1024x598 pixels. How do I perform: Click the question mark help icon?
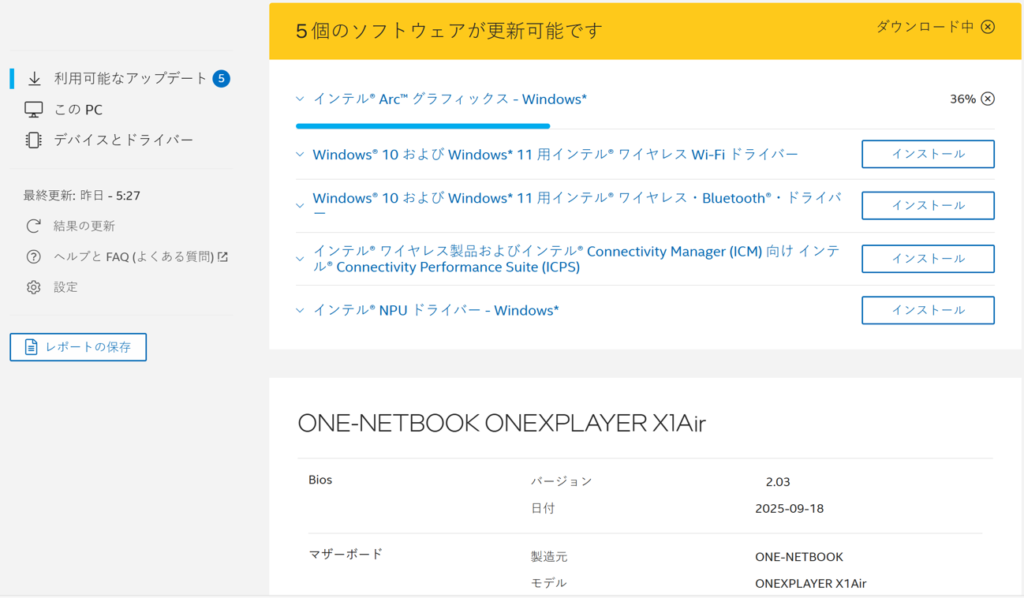(34, 257)
